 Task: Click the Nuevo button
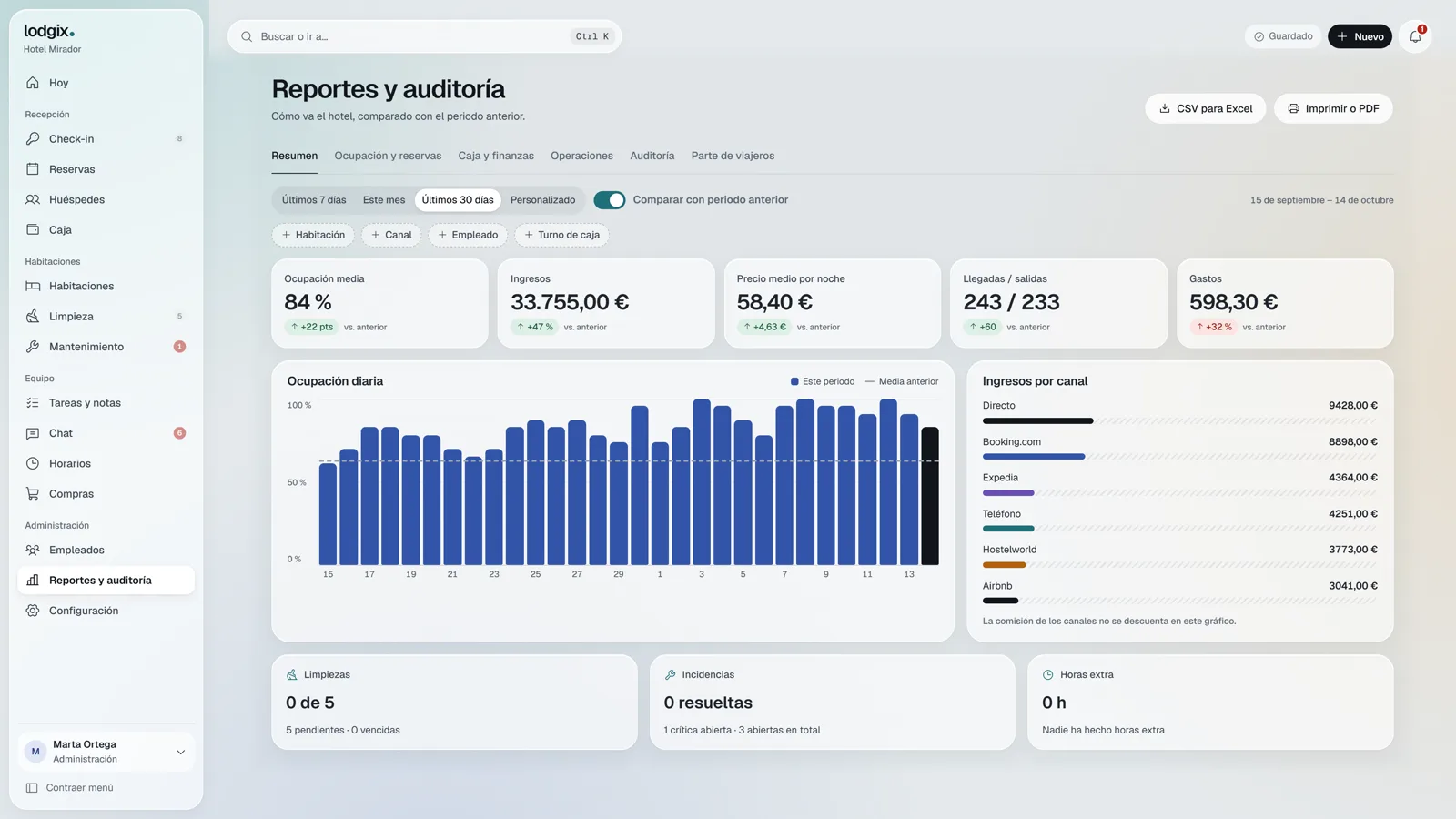point(1360,36)
